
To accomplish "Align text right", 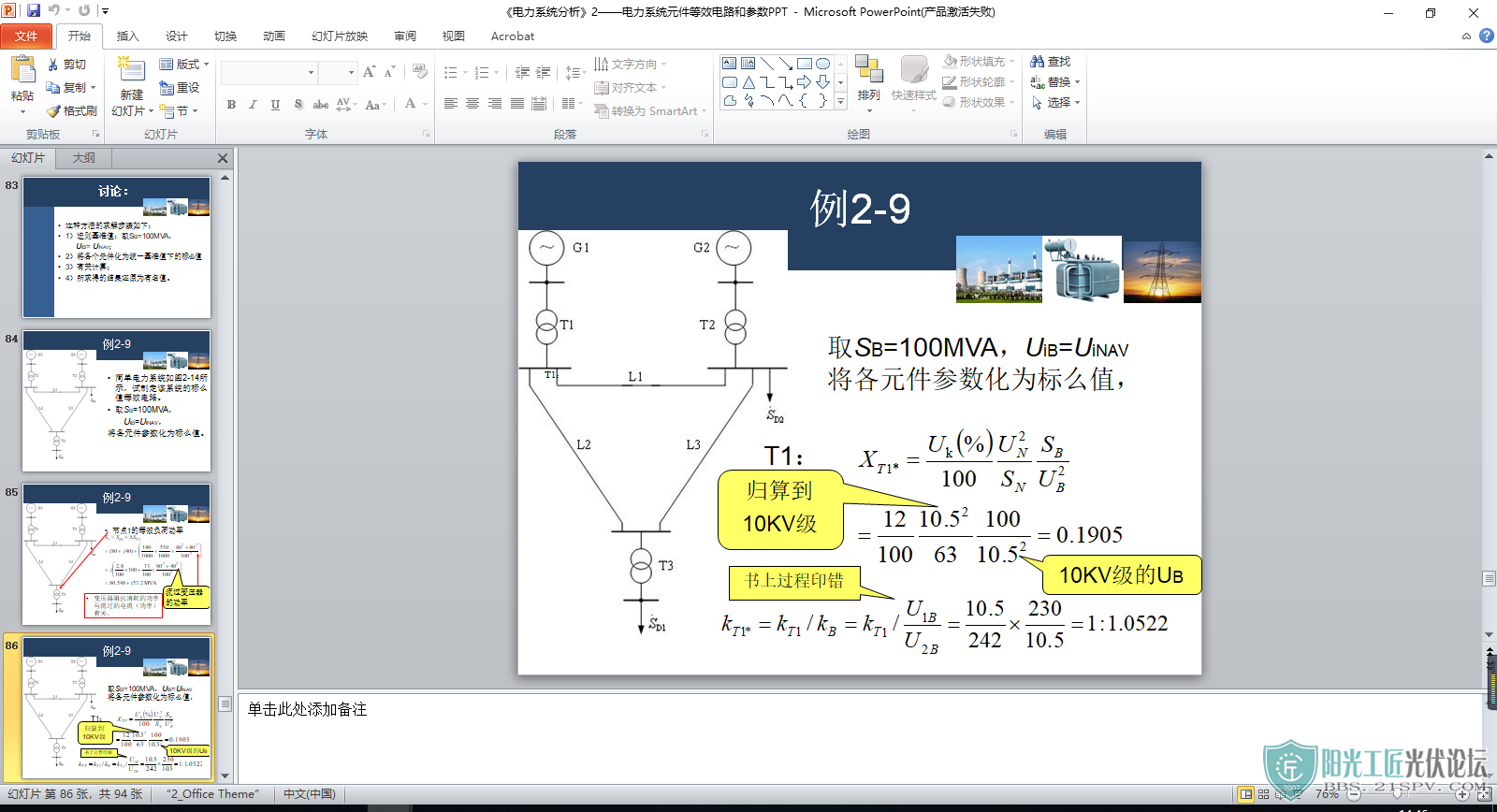I will tap(495, 104).
